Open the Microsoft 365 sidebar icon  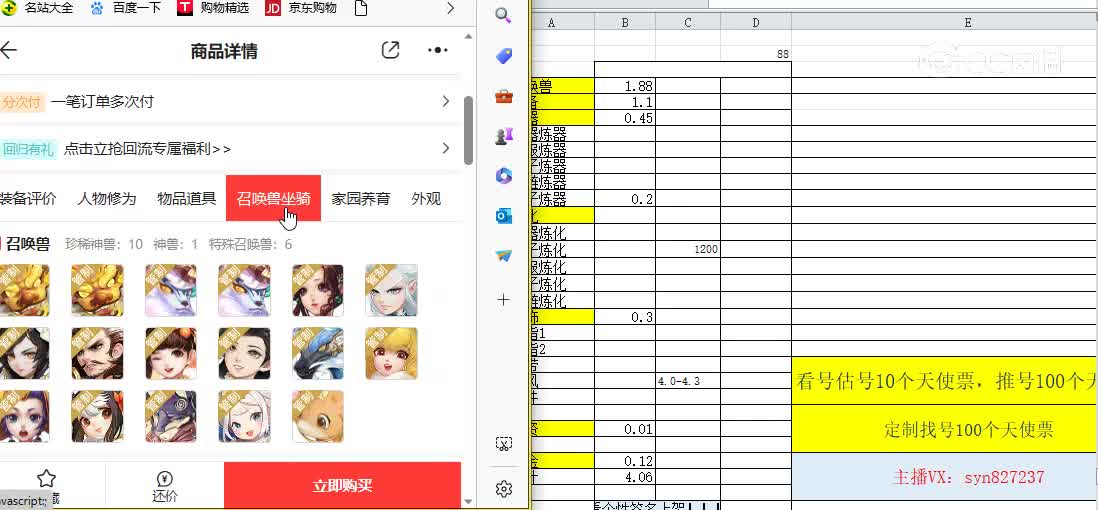coord(503,177)
